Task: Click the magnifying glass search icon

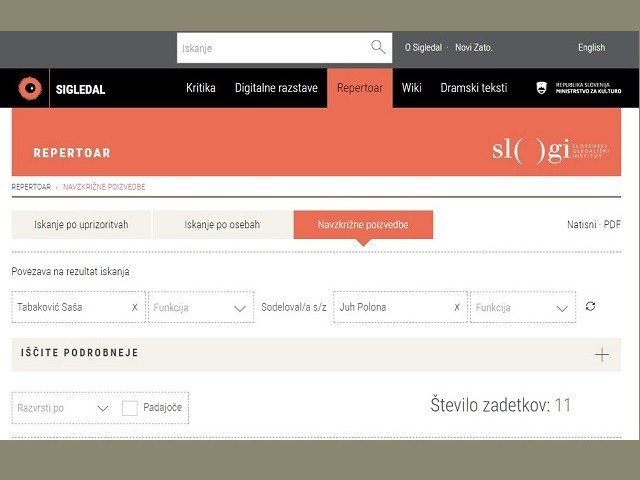Action: point(378,47)
